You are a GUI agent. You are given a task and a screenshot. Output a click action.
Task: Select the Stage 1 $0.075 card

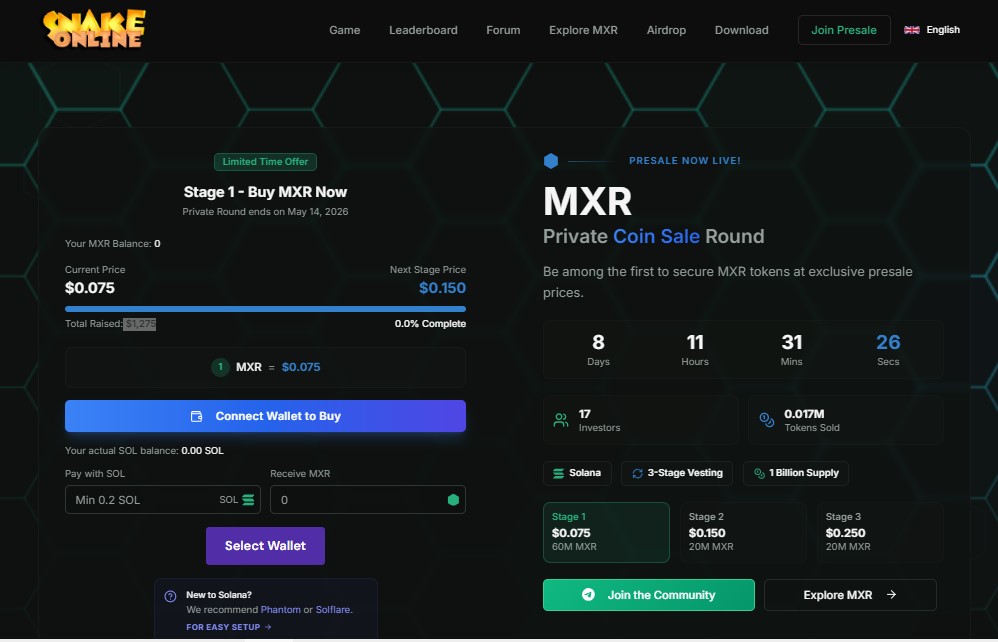pos(606,533)
